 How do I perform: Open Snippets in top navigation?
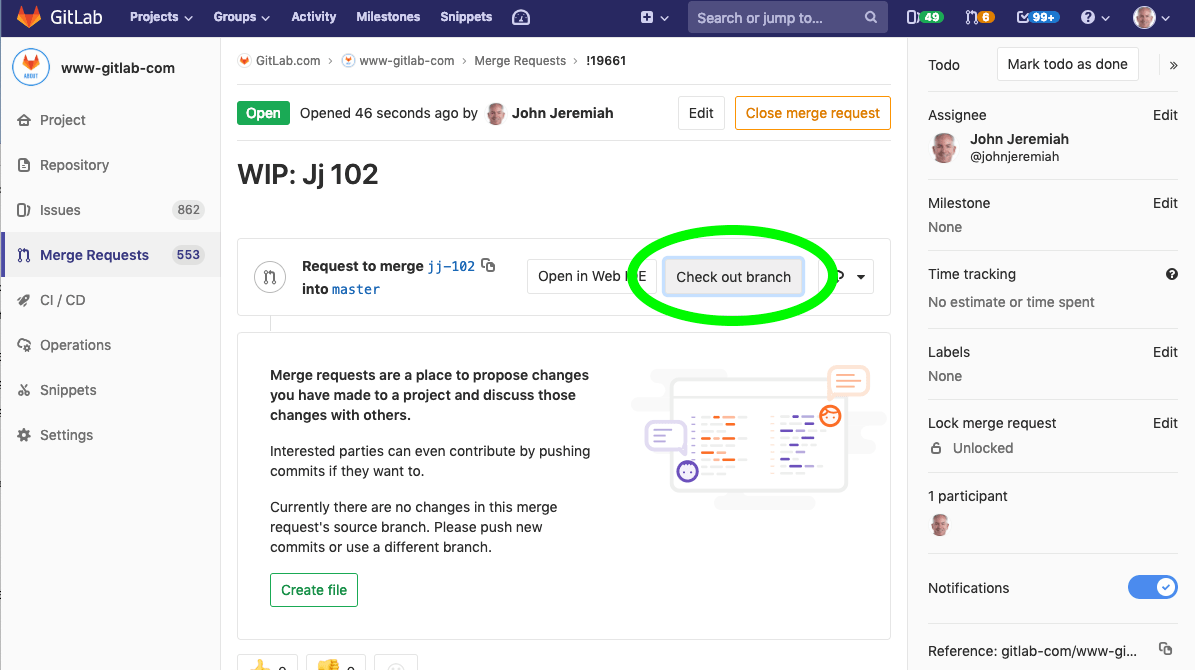click(466, 17)
